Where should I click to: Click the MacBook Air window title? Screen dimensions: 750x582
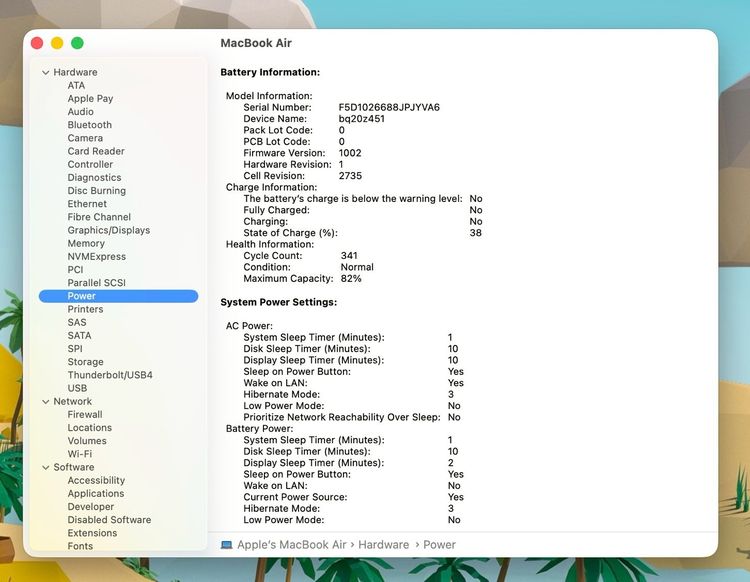pos(256,43)
